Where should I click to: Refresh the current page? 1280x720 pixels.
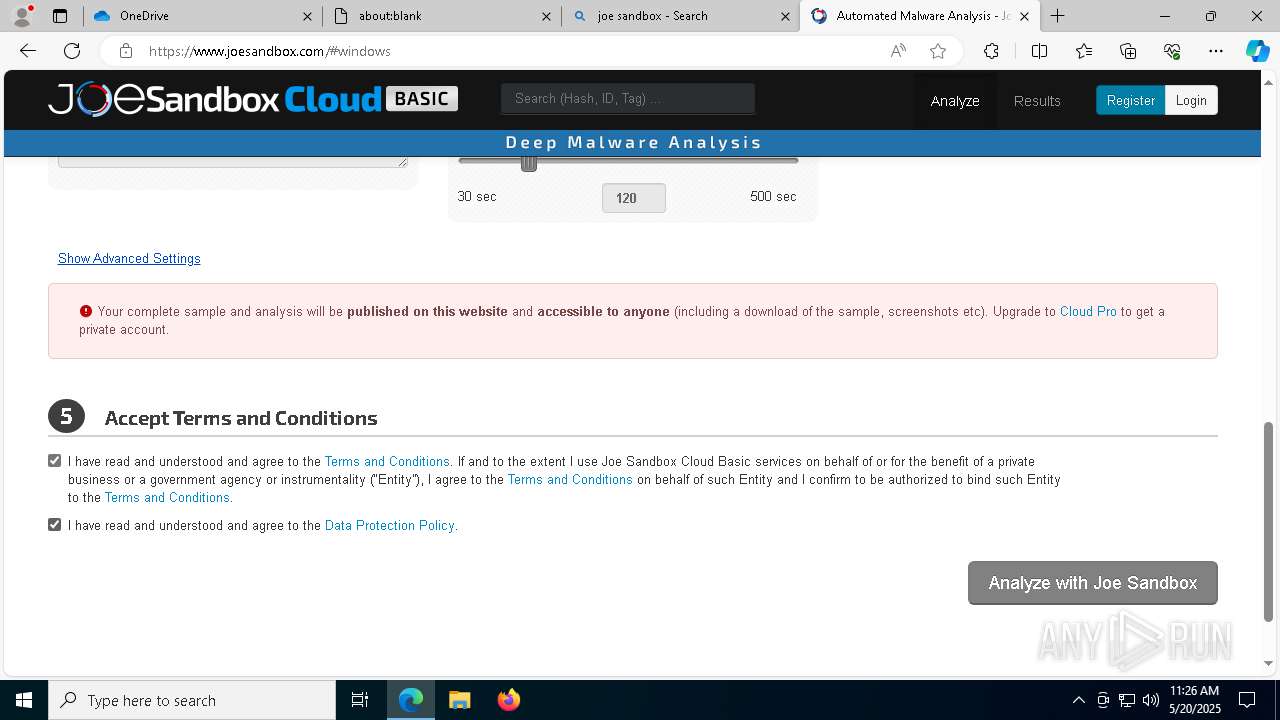[x=72, y=51]
